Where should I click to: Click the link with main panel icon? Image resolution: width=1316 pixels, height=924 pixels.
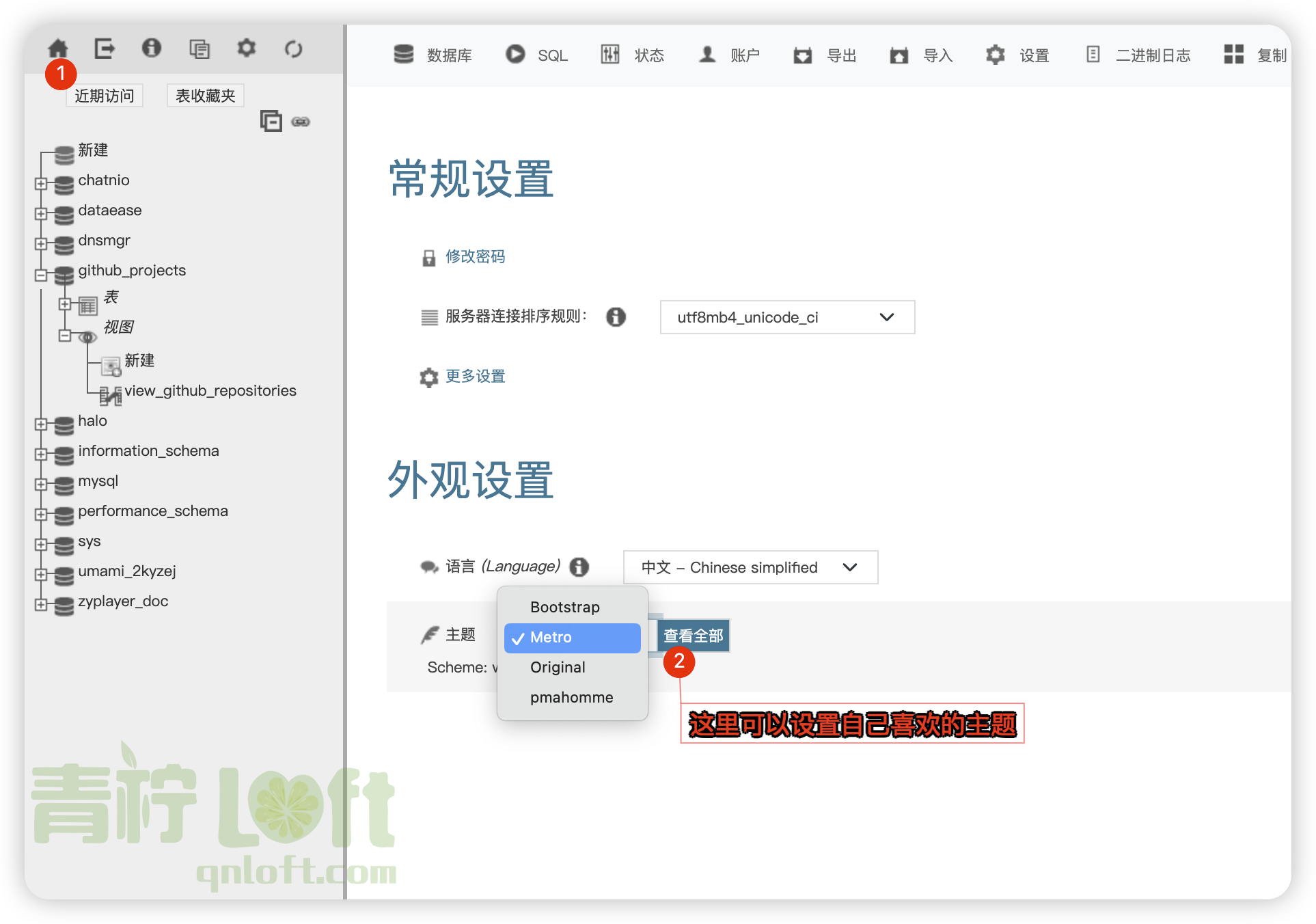(301, 122)
